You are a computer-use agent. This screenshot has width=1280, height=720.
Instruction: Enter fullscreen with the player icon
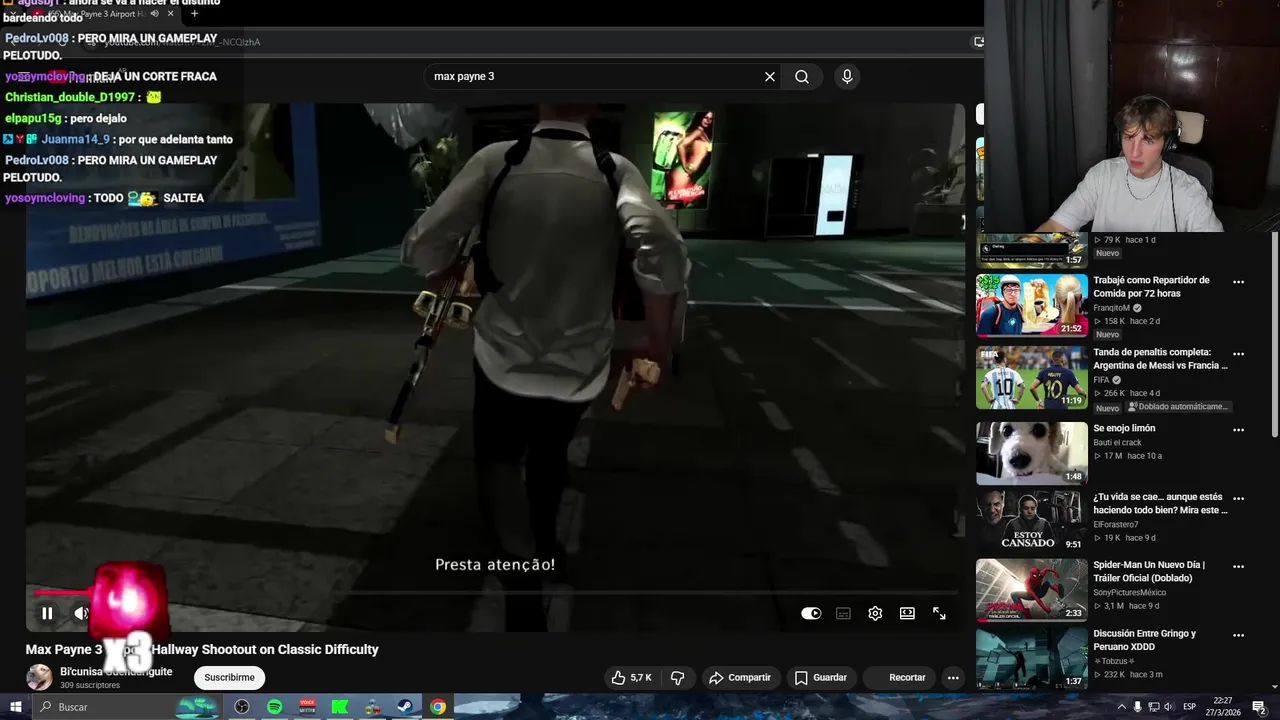[939, 613]
